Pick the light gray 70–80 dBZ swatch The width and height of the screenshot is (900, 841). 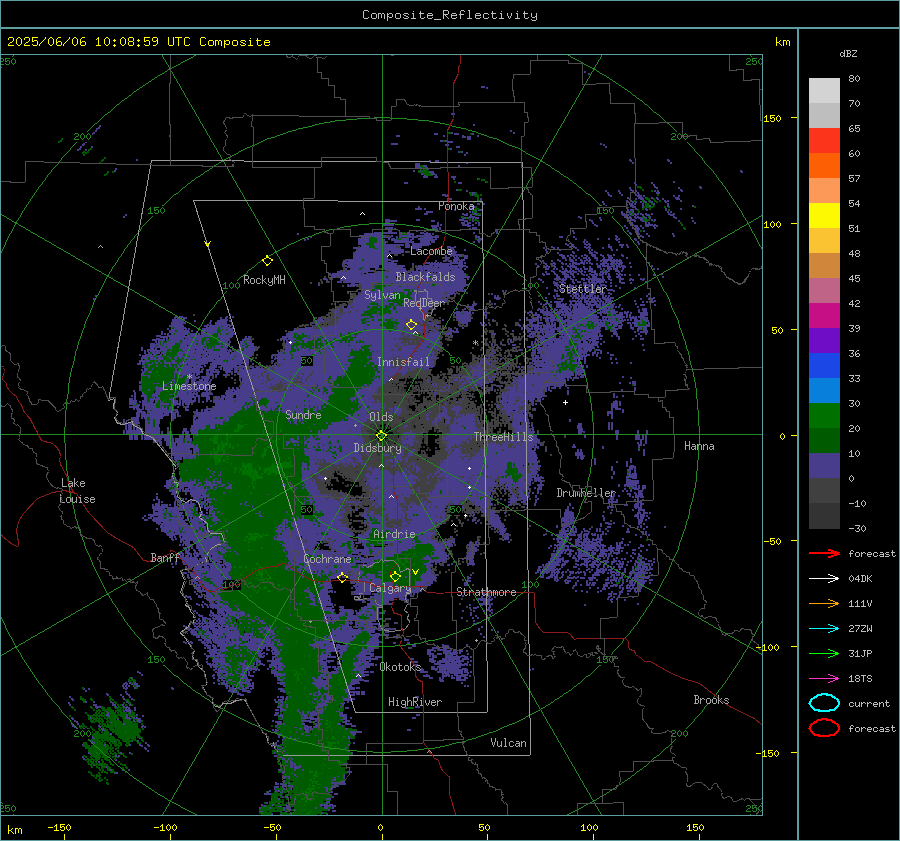pos(824,91)
